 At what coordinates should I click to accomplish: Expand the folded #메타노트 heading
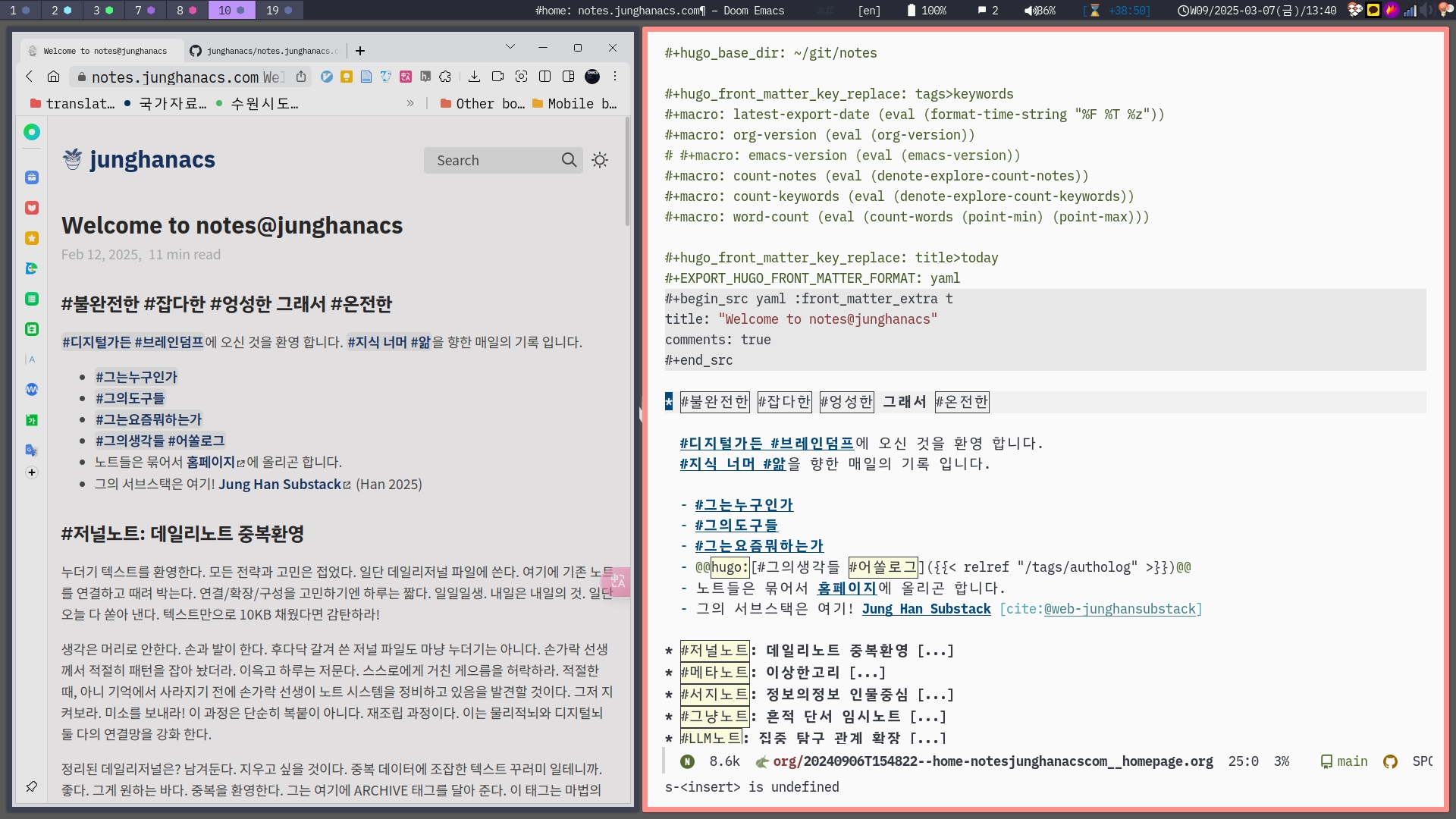[867, 673]
